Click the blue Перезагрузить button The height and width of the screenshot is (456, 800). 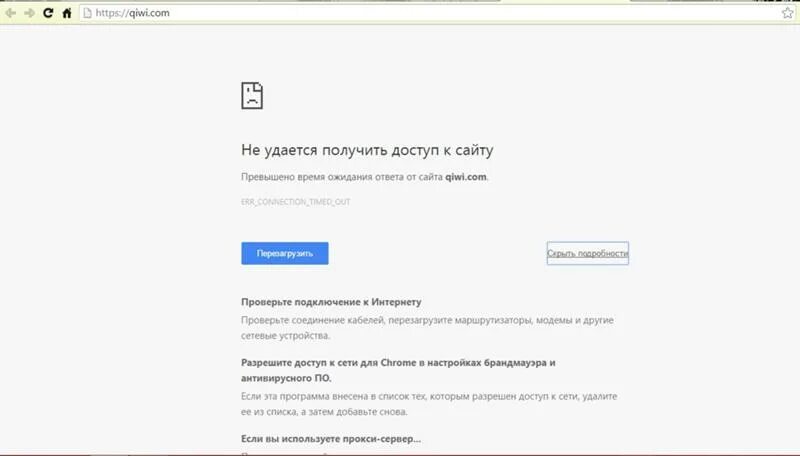[x=285, y=253]
